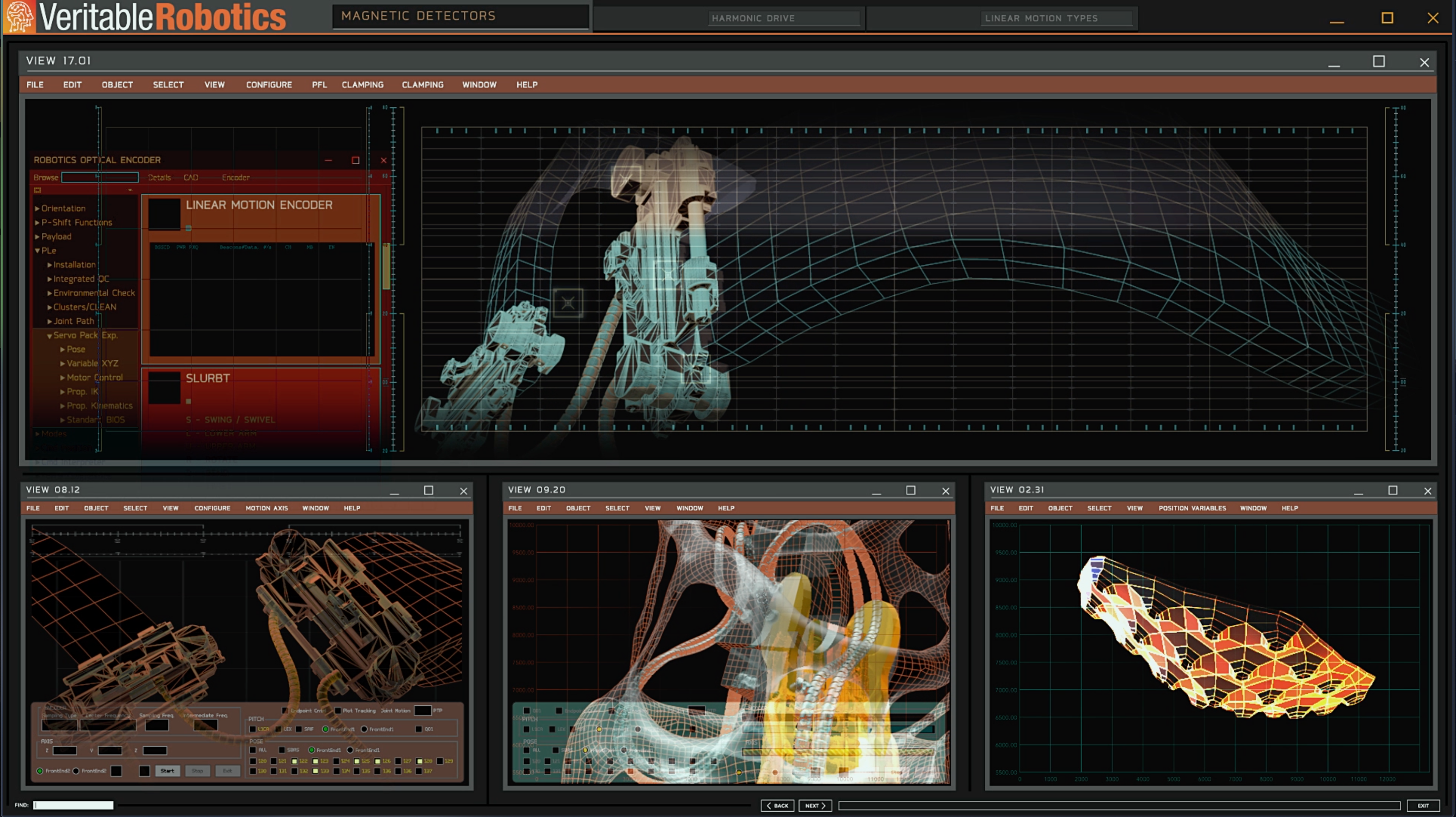Screen dimensions: 1456x817
Task: Uncheck pose checkbox 122
Action: 295,761
